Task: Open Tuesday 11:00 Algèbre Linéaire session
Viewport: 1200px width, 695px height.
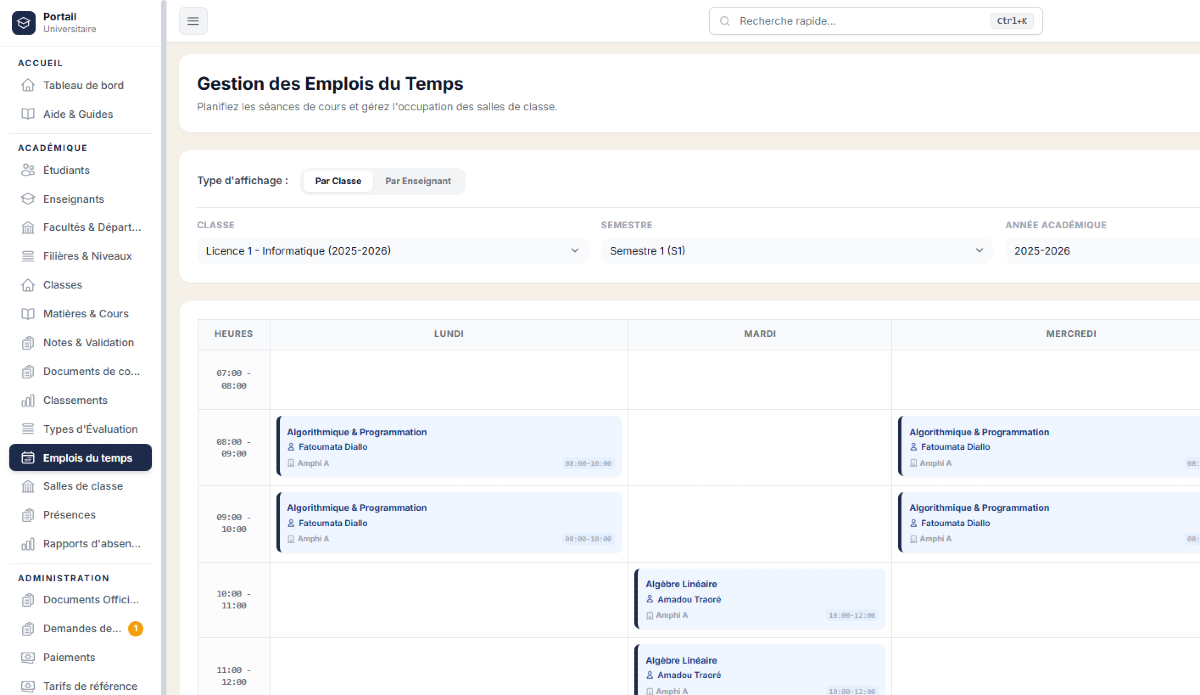Action: [x=759, y=670]
